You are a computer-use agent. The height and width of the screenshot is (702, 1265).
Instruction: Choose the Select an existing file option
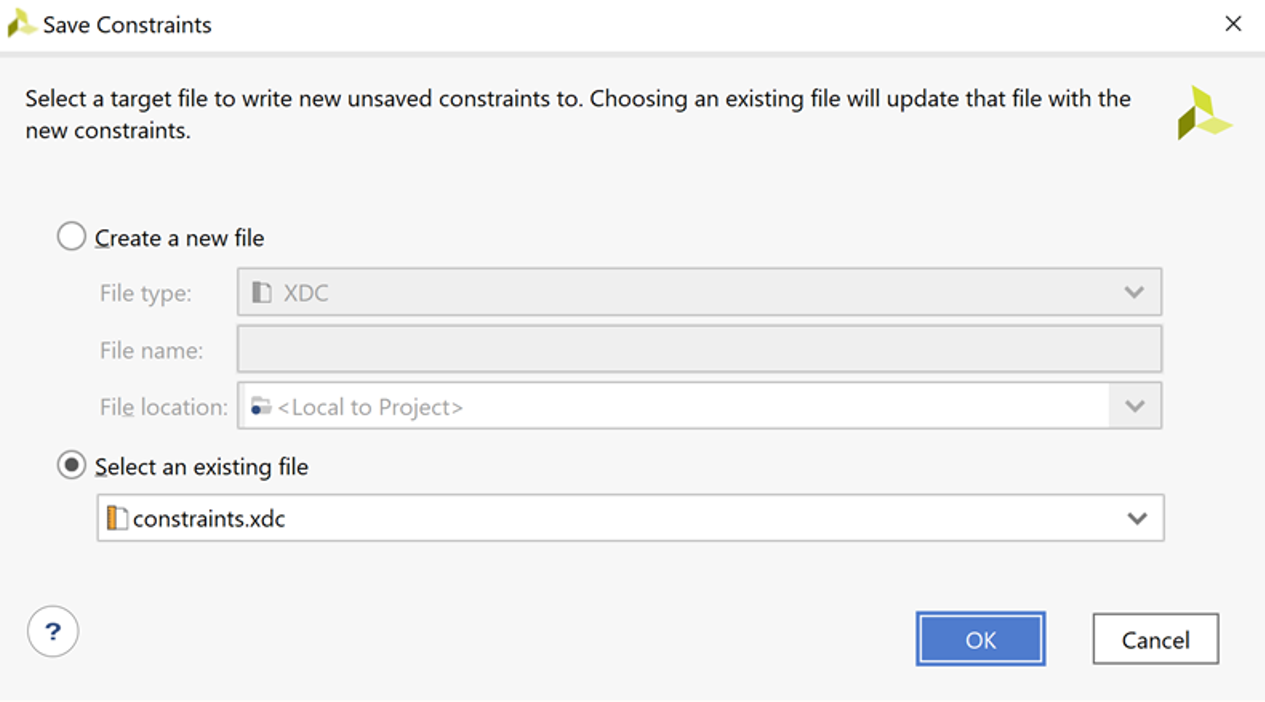(71, 466)
